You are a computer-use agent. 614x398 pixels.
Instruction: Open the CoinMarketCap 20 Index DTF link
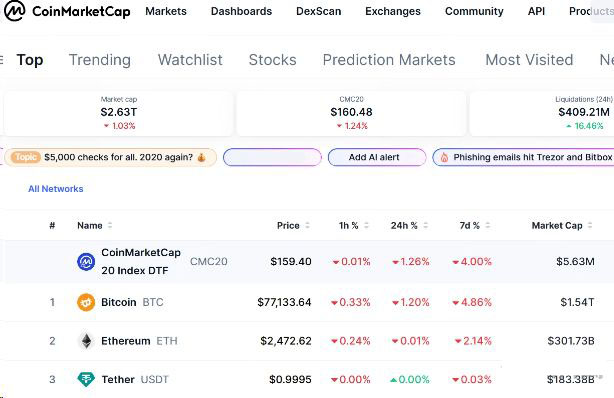[x=141, y=262]
